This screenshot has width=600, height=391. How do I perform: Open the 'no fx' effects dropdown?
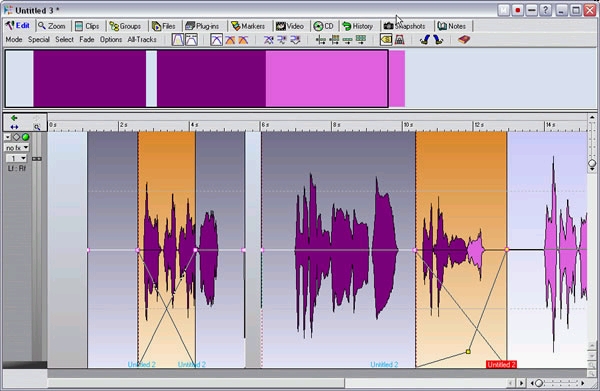17,148
